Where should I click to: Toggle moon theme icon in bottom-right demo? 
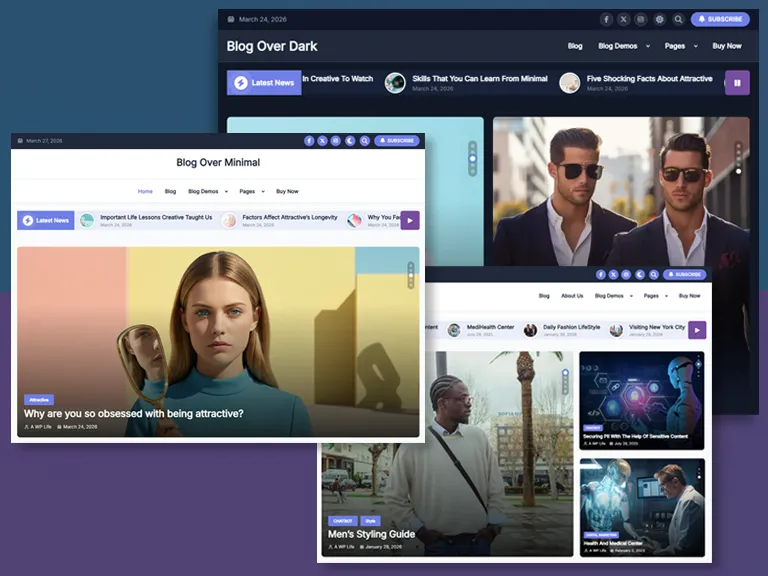coord(641,274)
